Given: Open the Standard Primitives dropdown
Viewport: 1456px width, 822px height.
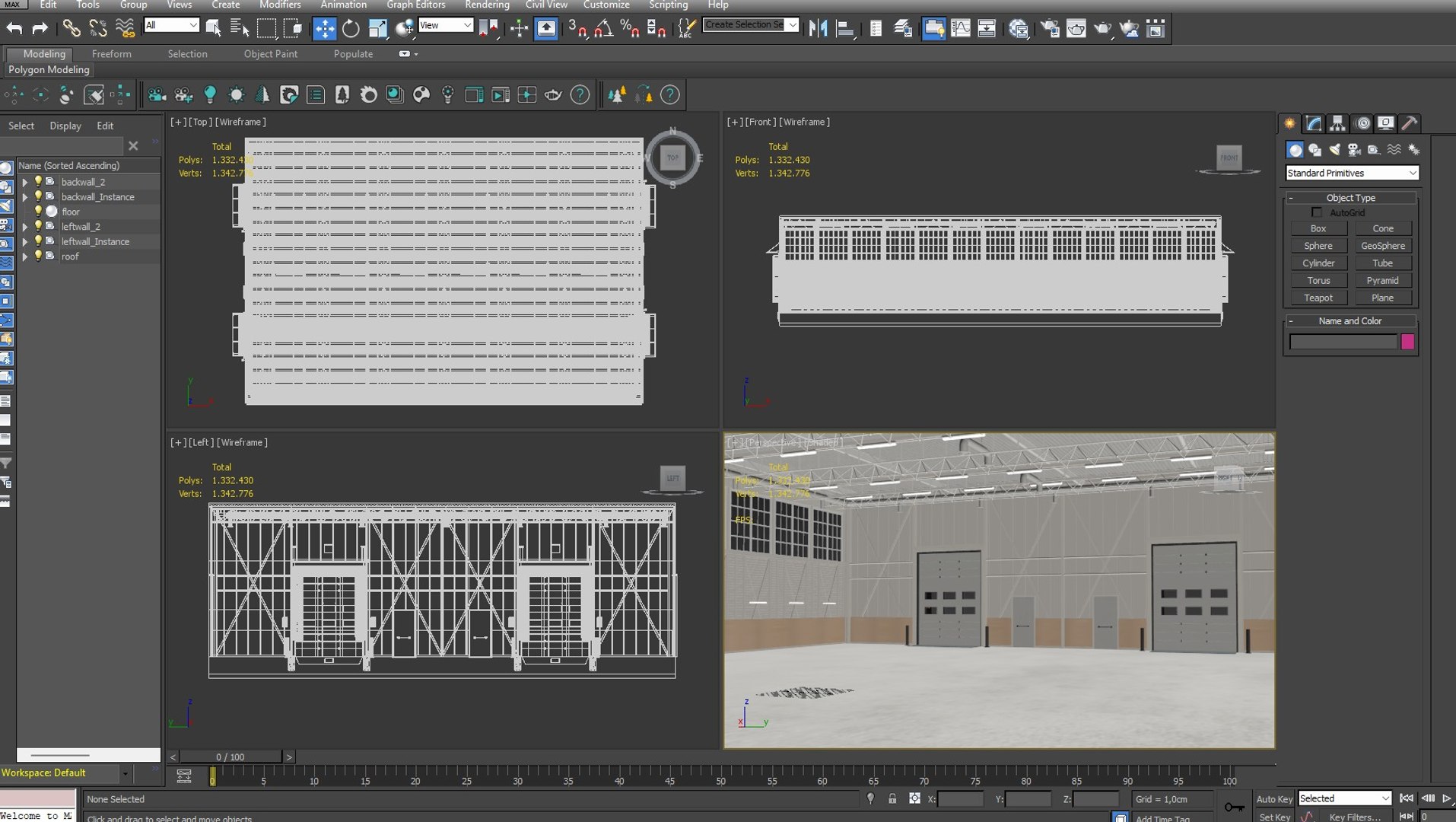Looking at the screenshot, I should (x=1352, y=173).
